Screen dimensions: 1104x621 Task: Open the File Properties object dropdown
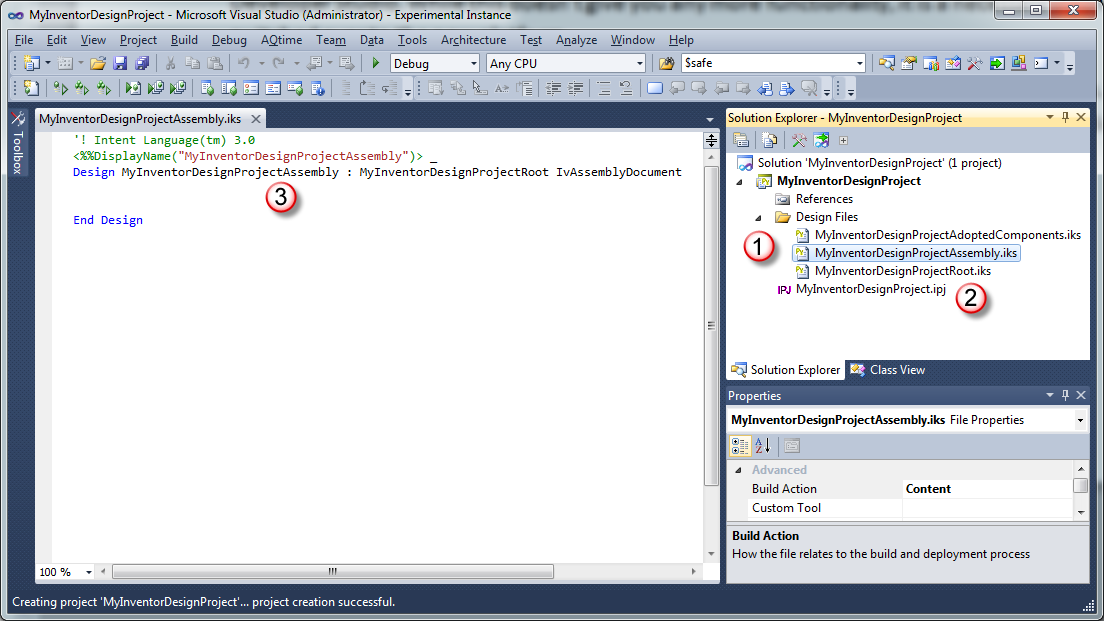(1080, 420)
